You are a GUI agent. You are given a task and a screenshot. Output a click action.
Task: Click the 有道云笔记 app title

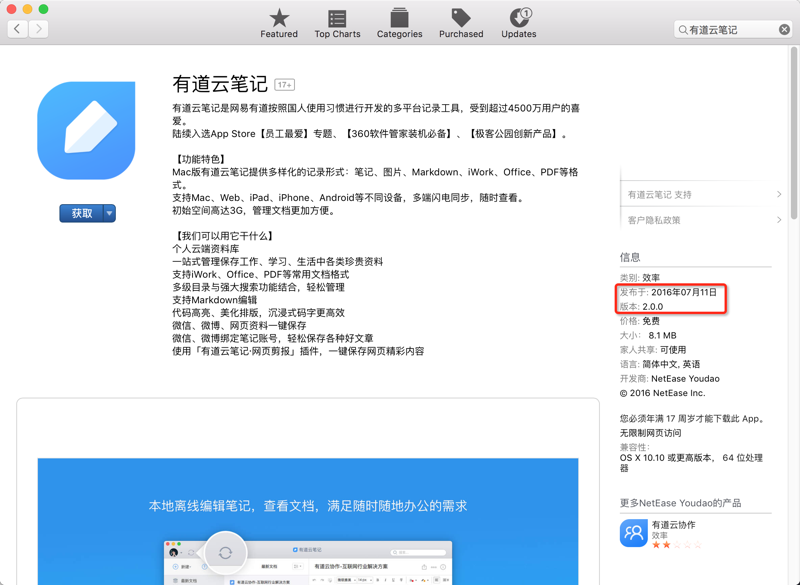coord(220,84)
